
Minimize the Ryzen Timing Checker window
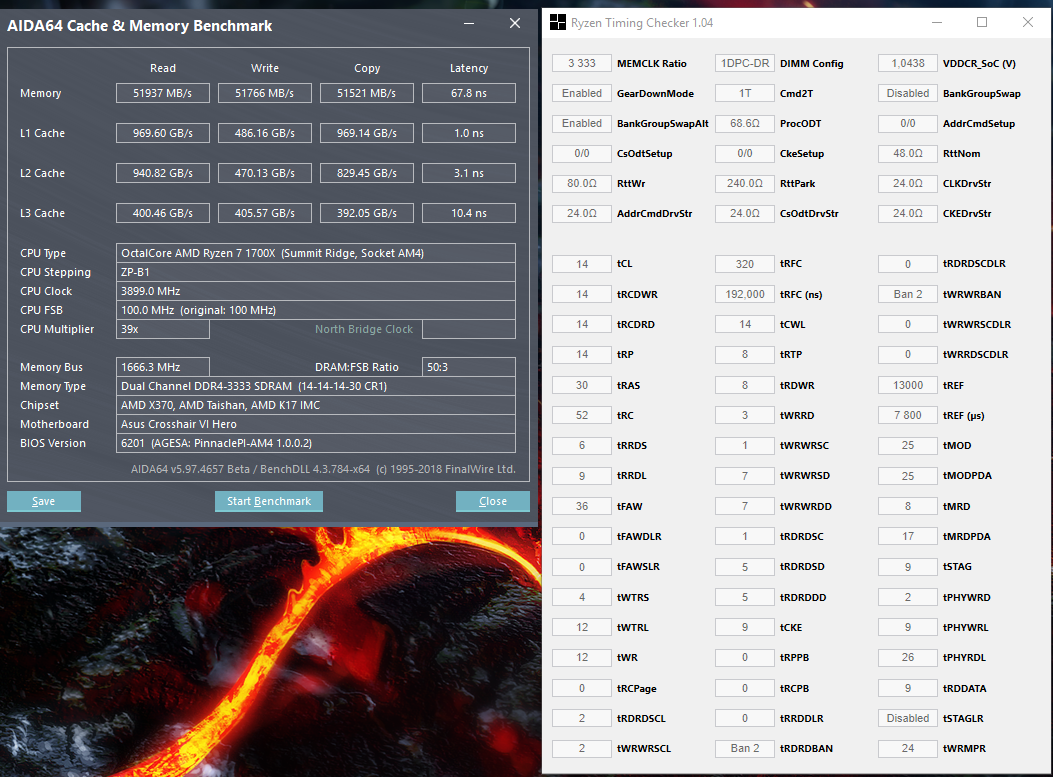pyautogui.click(x=937, y=22)
